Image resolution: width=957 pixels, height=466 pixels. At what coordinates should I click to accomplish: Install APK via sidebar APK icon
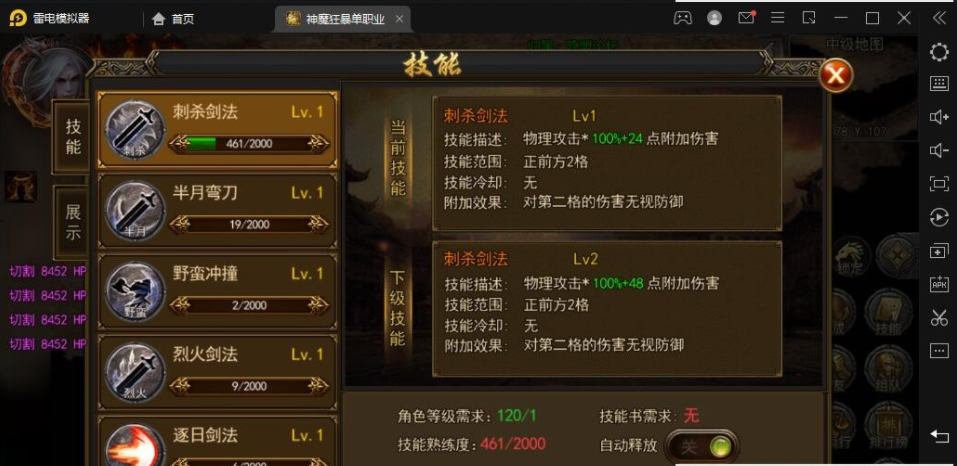point(939,284)
